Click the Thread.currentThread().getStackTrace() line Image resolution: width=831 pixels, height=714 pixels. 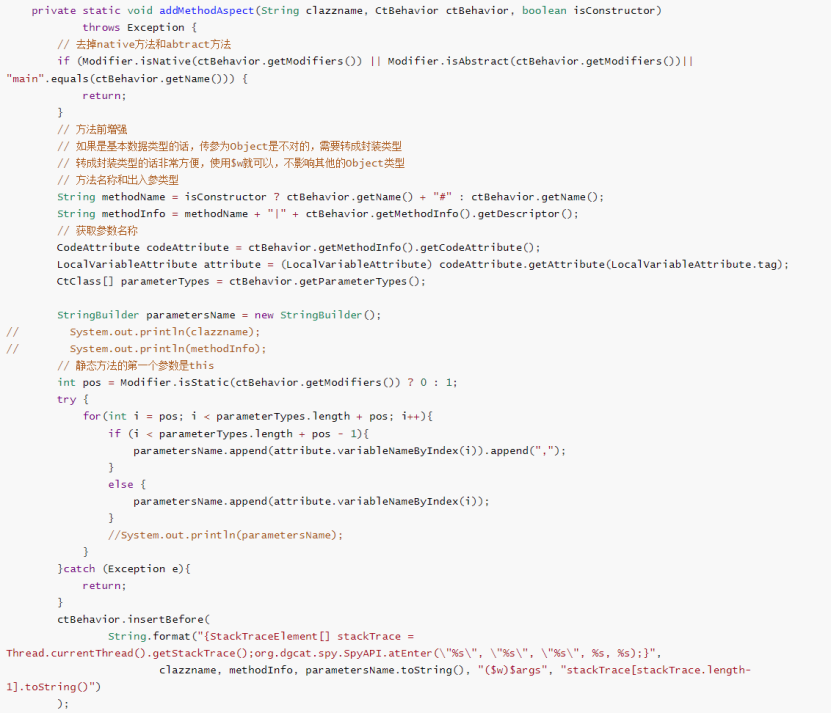[334, 654]
